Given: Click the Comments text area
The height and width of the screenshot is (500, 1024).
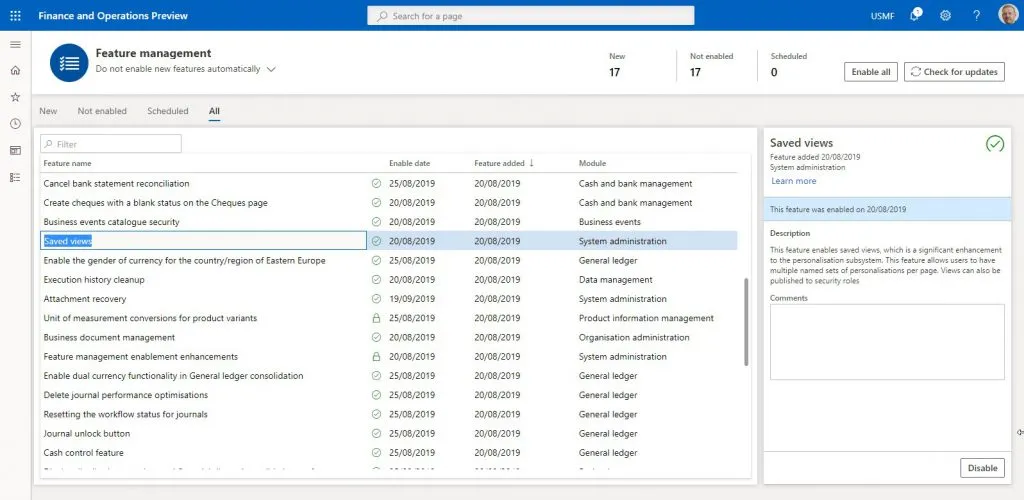Looking at the screenshot, I should [x=887, y=342].
